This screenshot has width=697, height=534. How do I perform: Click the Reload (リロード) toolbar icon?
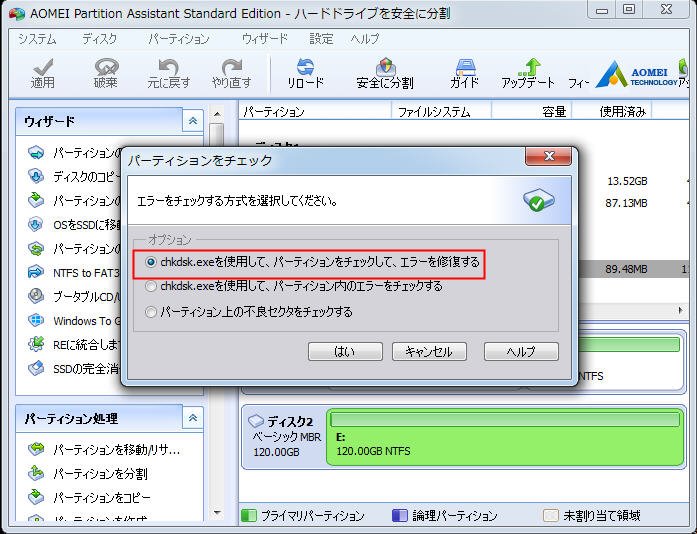pos(305,67)
